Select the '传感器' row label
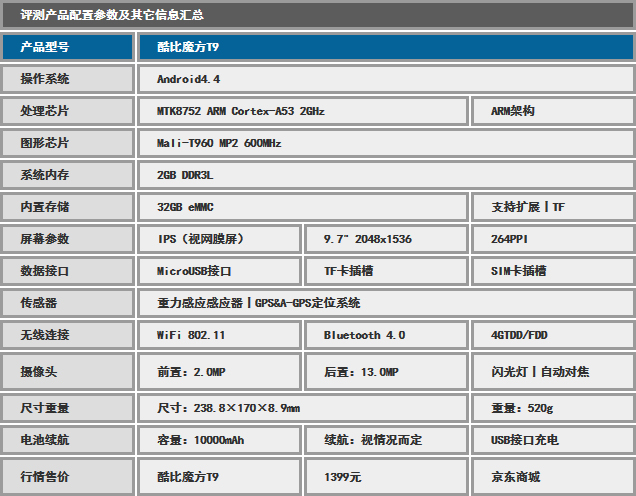The height and width of the screenshot is (496, 636). coord(68,303)
